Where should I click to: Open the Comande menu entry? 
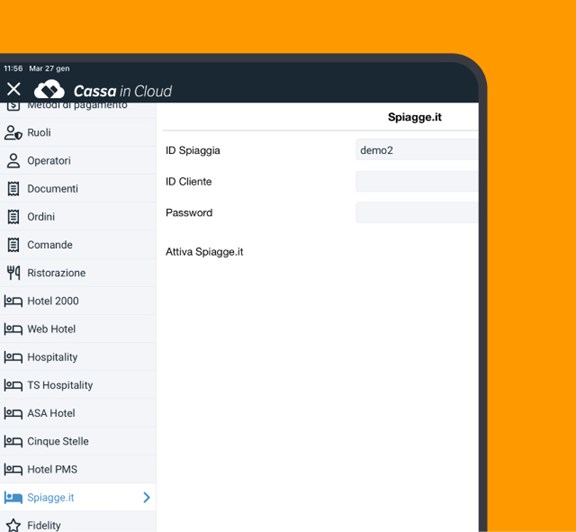(x=78, y=245)
